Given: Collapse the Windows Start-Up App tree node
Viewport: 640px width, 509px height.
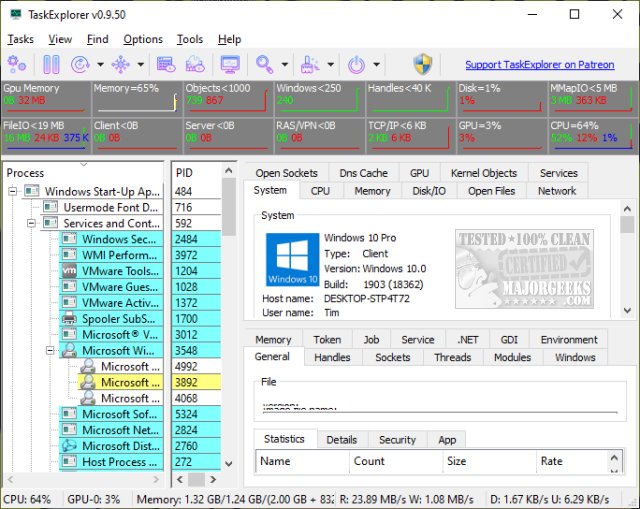Looking at the screenshot, I should [13, 191].
